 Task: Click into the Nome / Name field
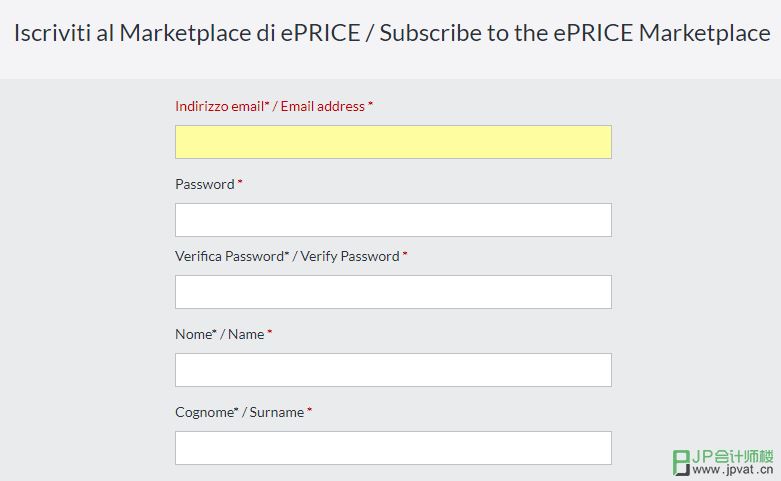pos(393,370)
